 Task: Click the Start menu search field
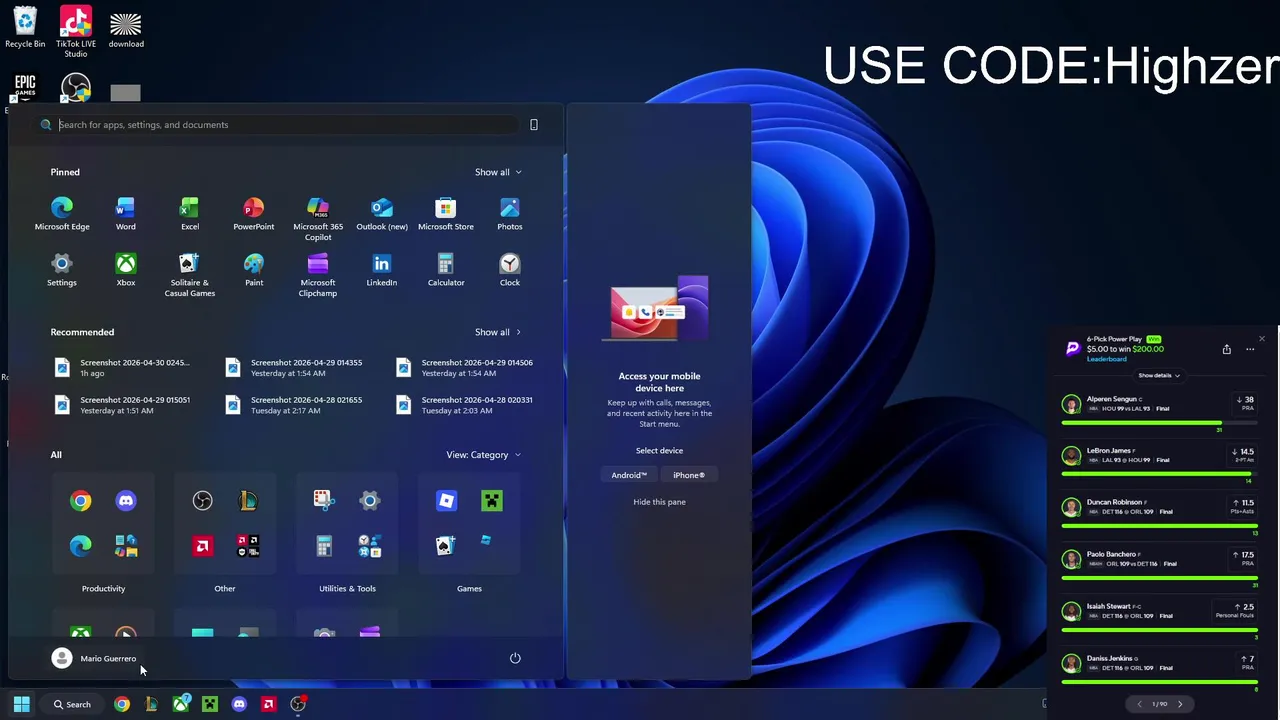[280, 125]
